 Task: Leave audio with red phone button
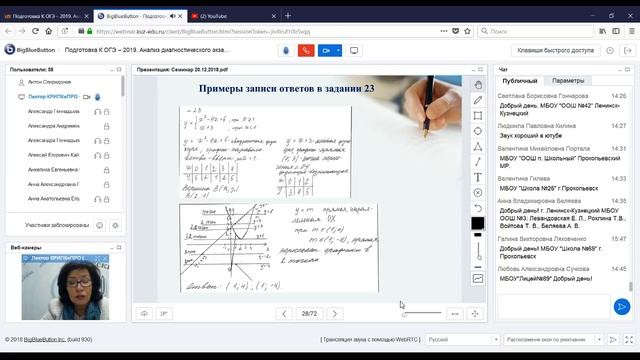(x=306, y=51)
